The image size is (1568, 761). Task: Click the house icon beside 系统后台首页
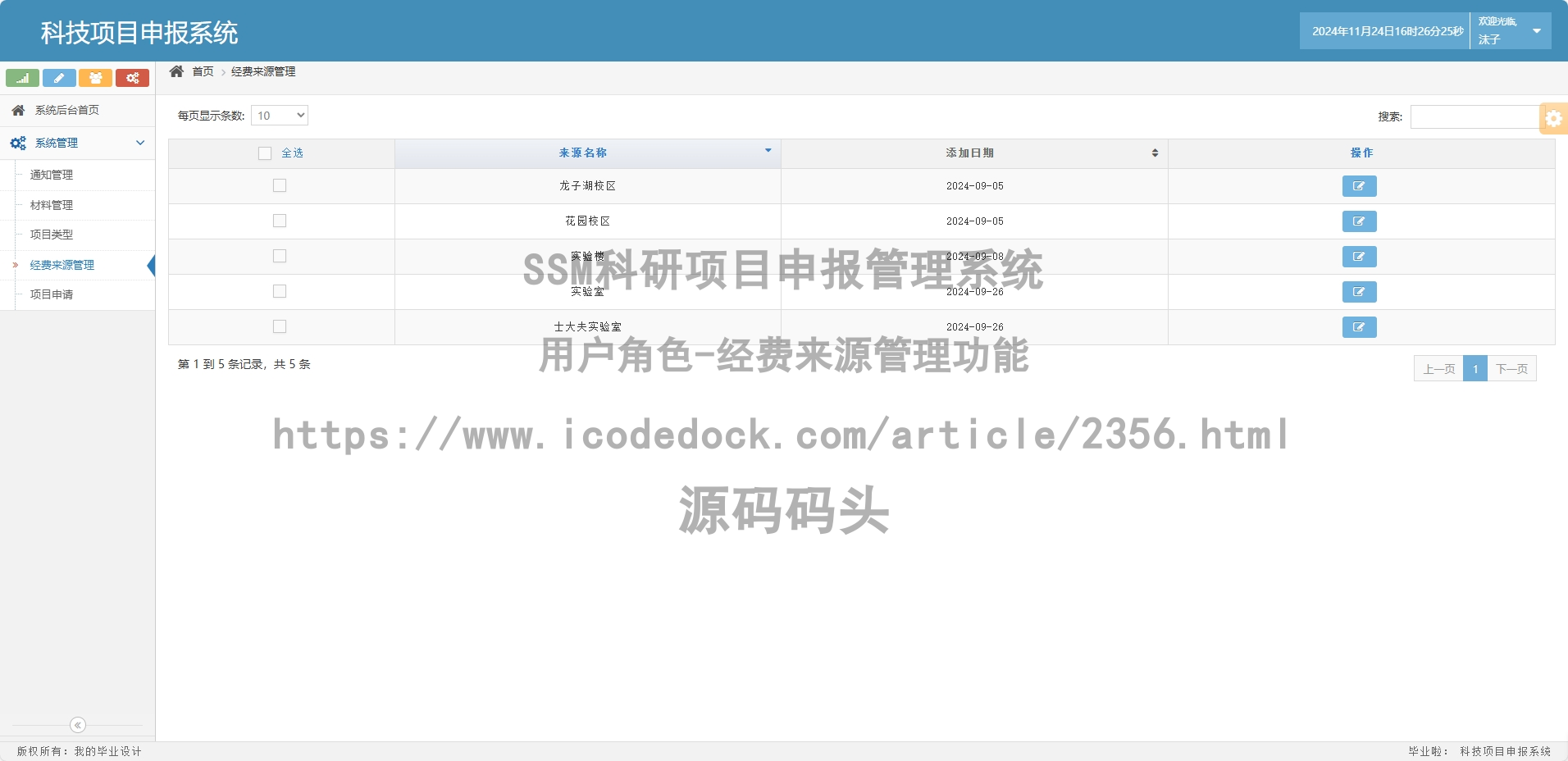pos(18,110)
